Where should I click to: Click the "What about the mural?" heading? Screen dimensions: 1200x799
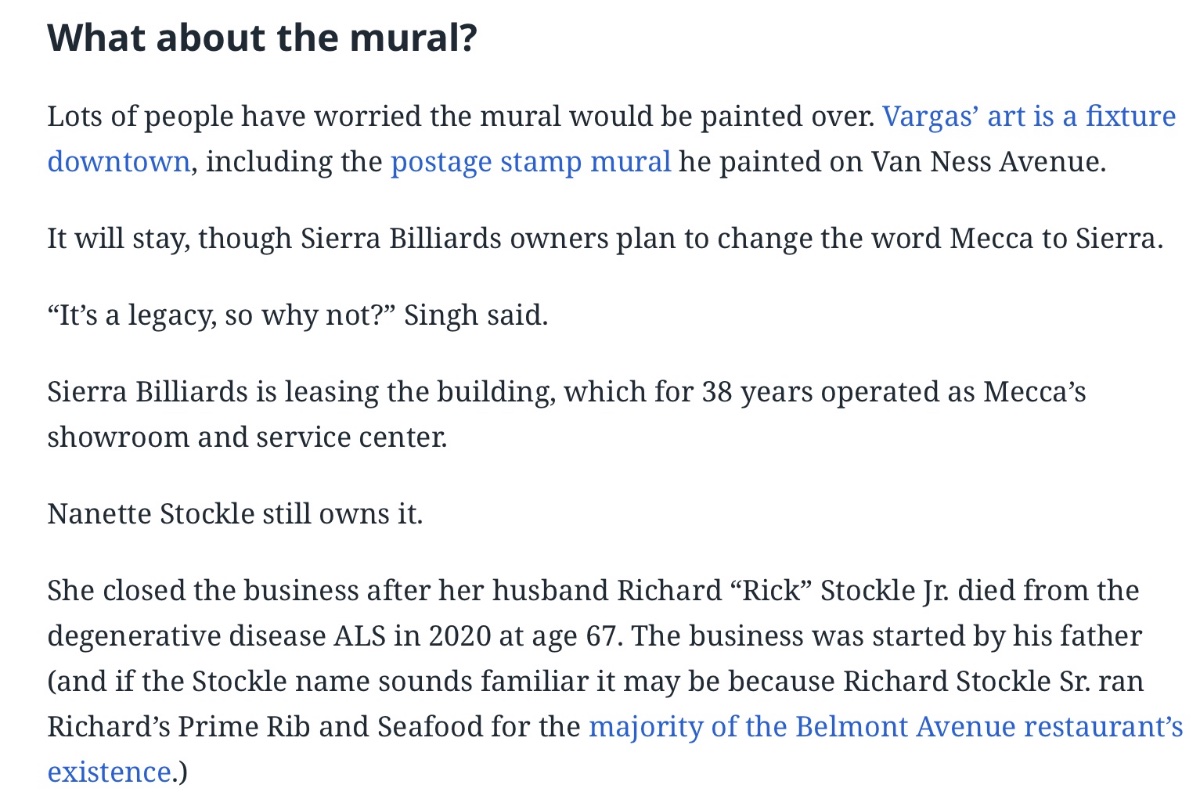pyautogui.click(x=262, y=38)
